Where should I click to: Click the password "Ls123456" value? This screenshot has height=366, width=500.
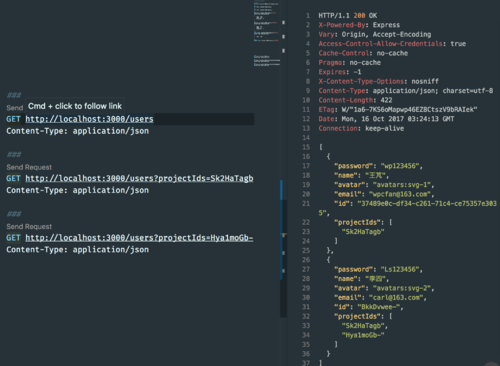pos(400,269)
